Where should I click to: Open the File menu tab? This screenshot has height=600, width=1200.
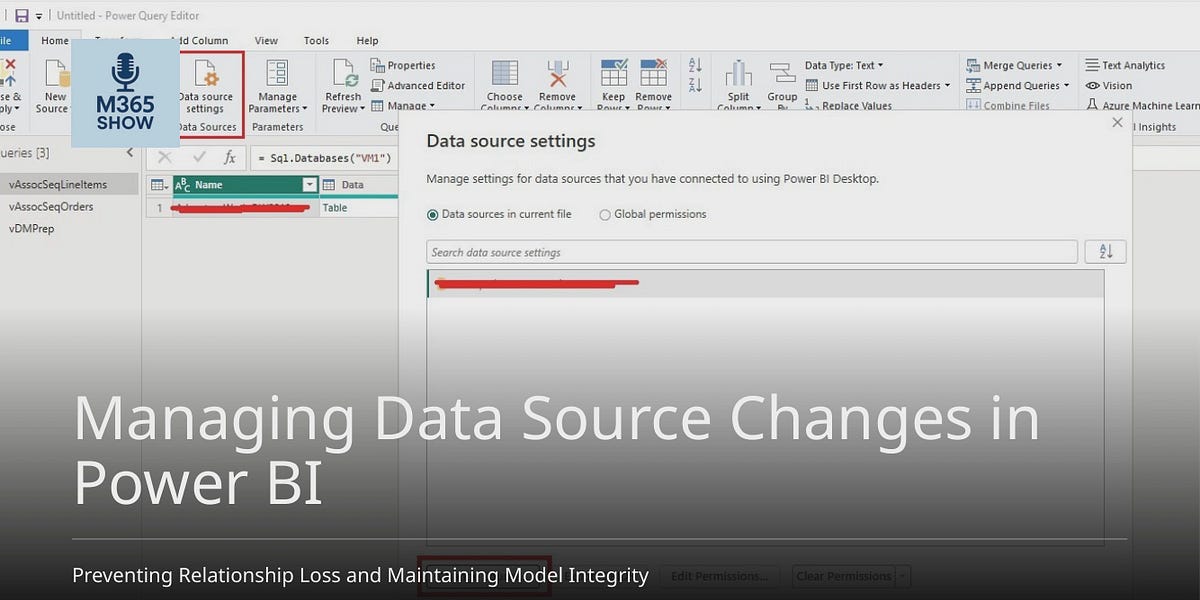click(11, 41)
